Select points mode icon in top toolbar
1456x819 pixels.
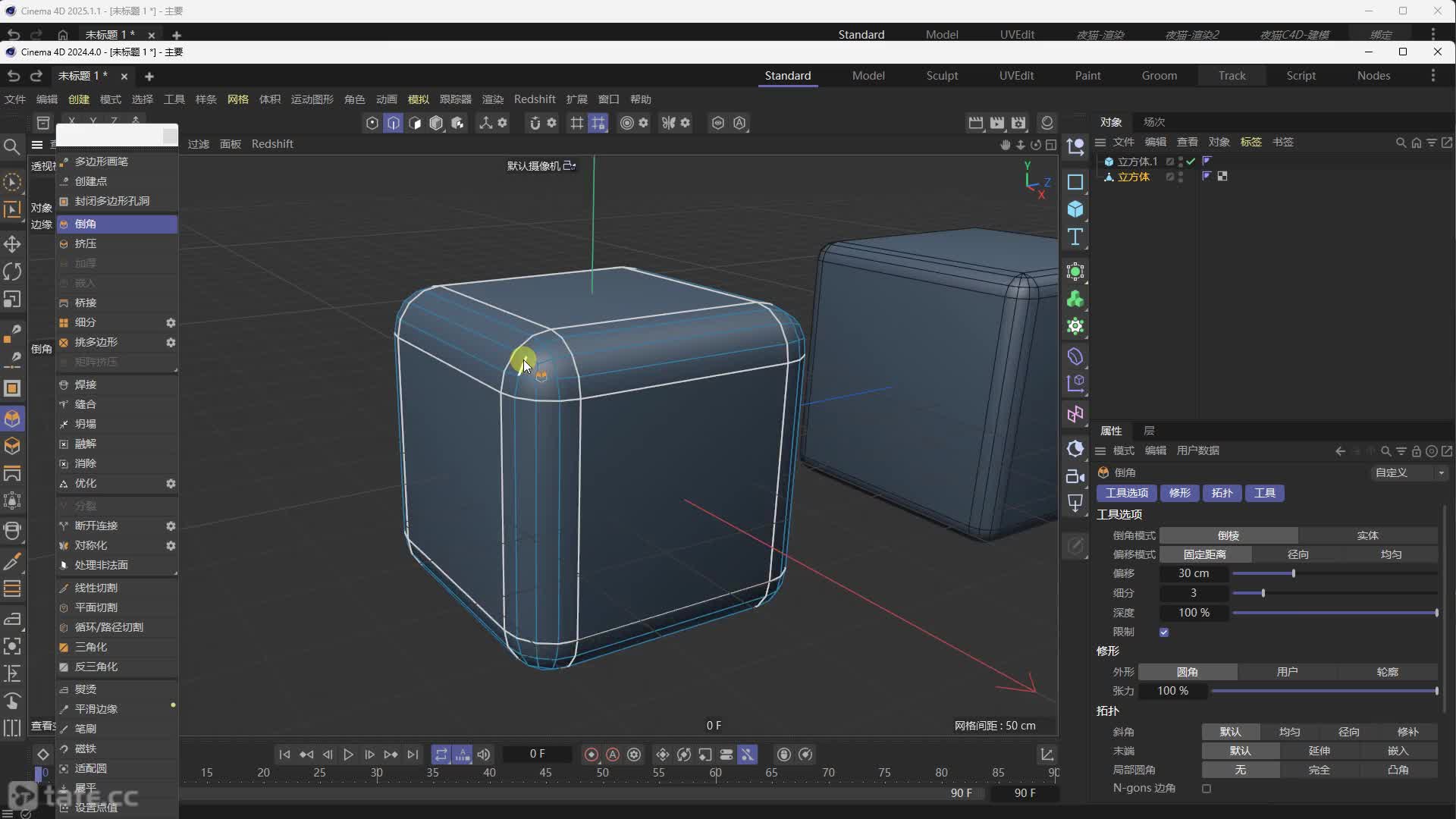pyautogui.click(x=372, y=123)
